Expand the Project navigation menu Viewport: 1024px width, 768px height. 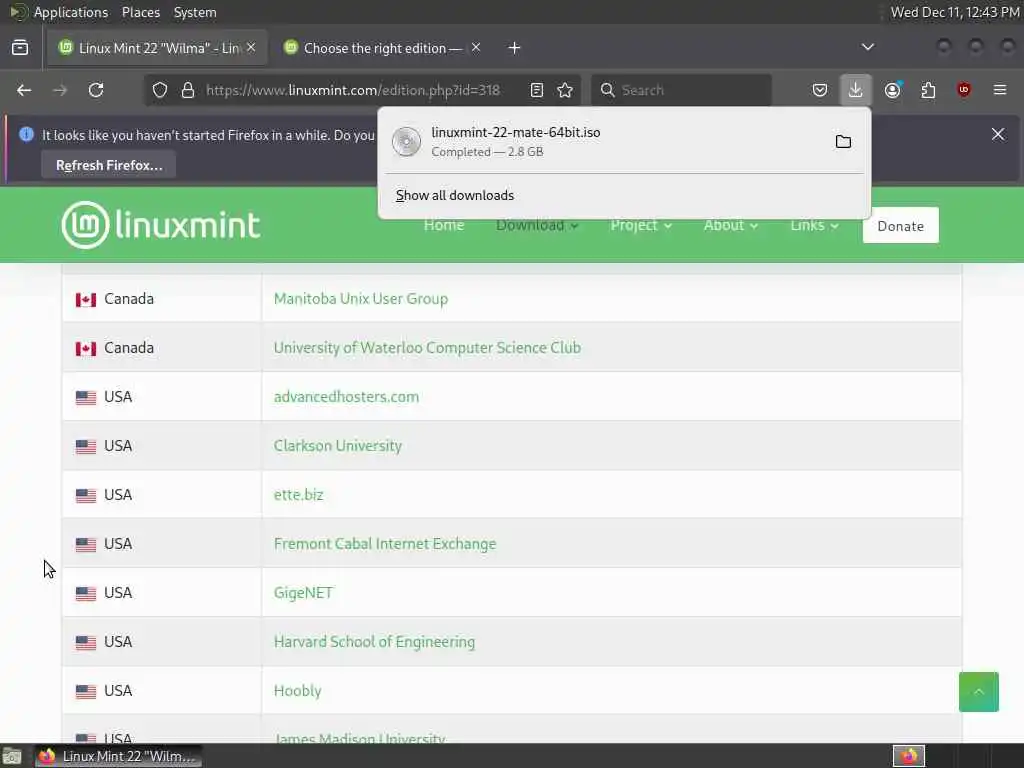[641, 225]
